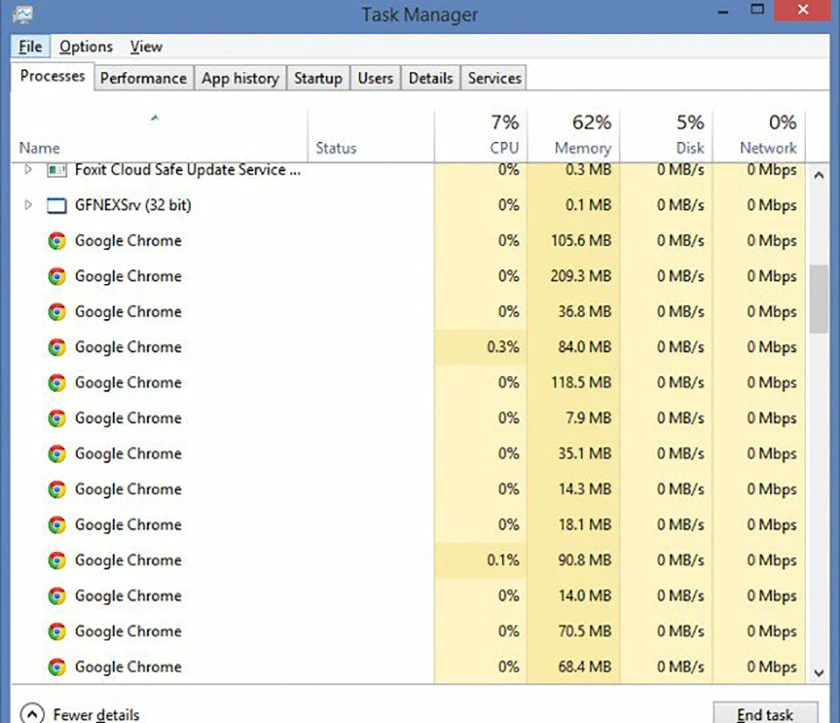840x723 pixels.
Task: Click Chrome icon using 14.0 MB
Action: 57,596
